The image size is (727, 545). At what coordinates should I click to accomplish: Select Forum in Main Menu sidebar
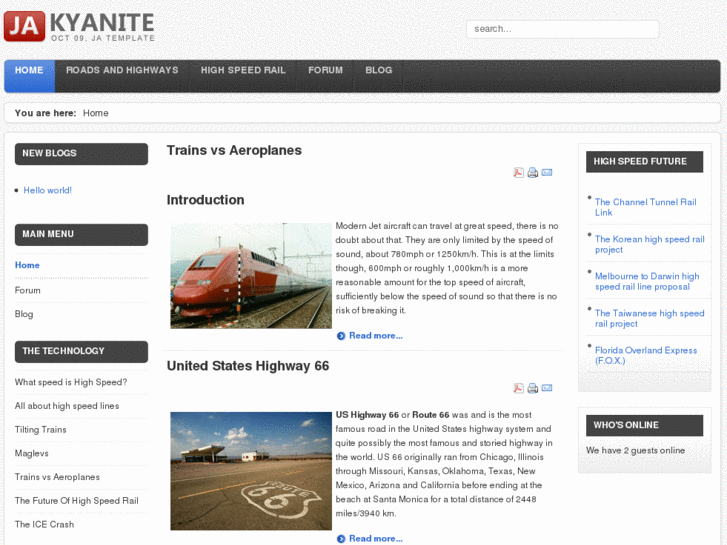[27, 290]
